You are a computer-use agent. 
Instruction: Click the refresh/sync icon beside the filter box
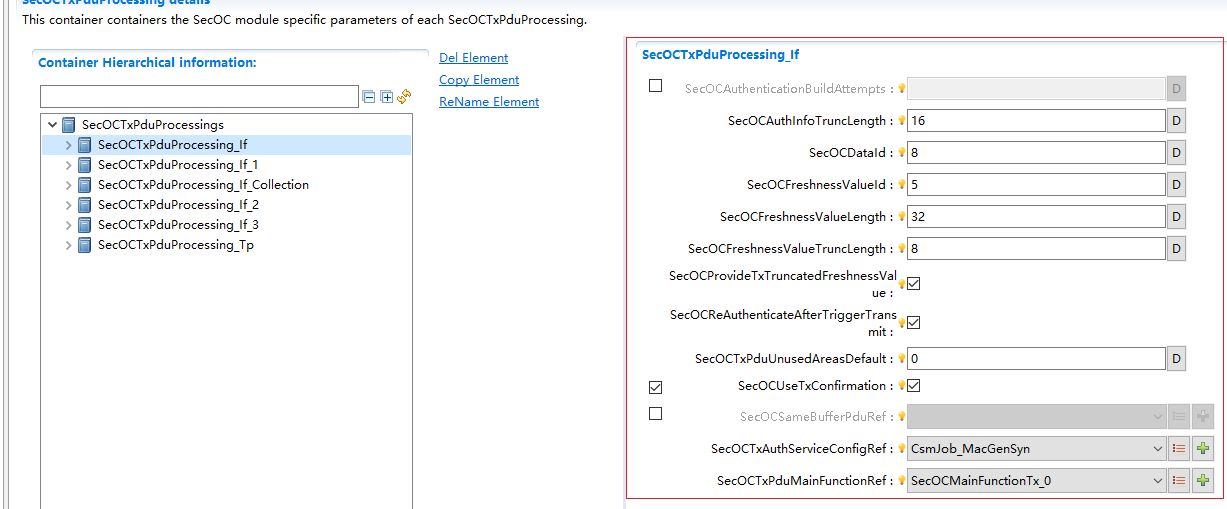[404, 97]
